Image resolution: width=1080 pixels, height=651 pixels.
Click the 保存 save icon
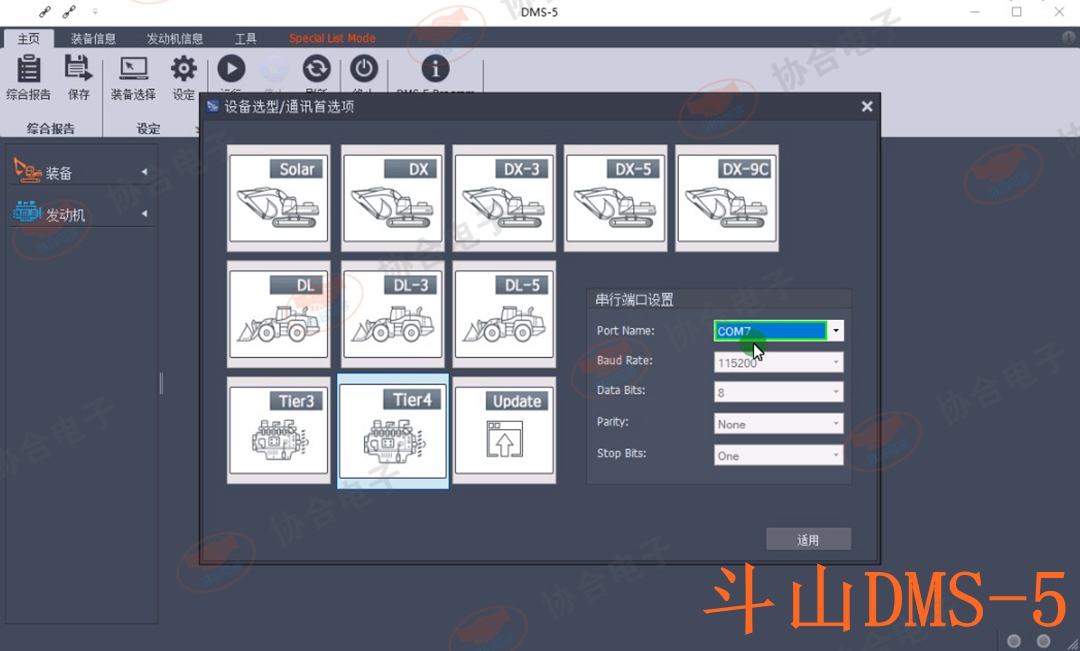tap(78, 70)
